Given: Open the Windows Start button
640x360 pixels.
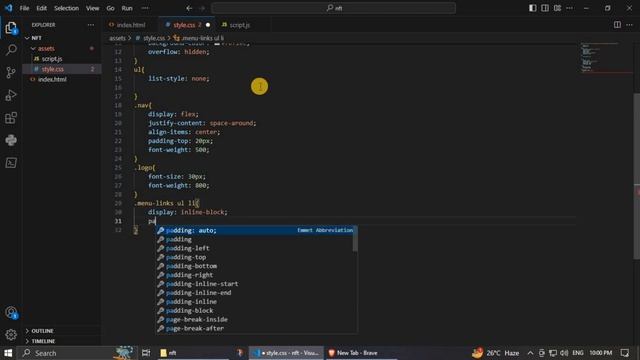Looking at the screenshot, I should pyautogui.click(x=8, y=353).
